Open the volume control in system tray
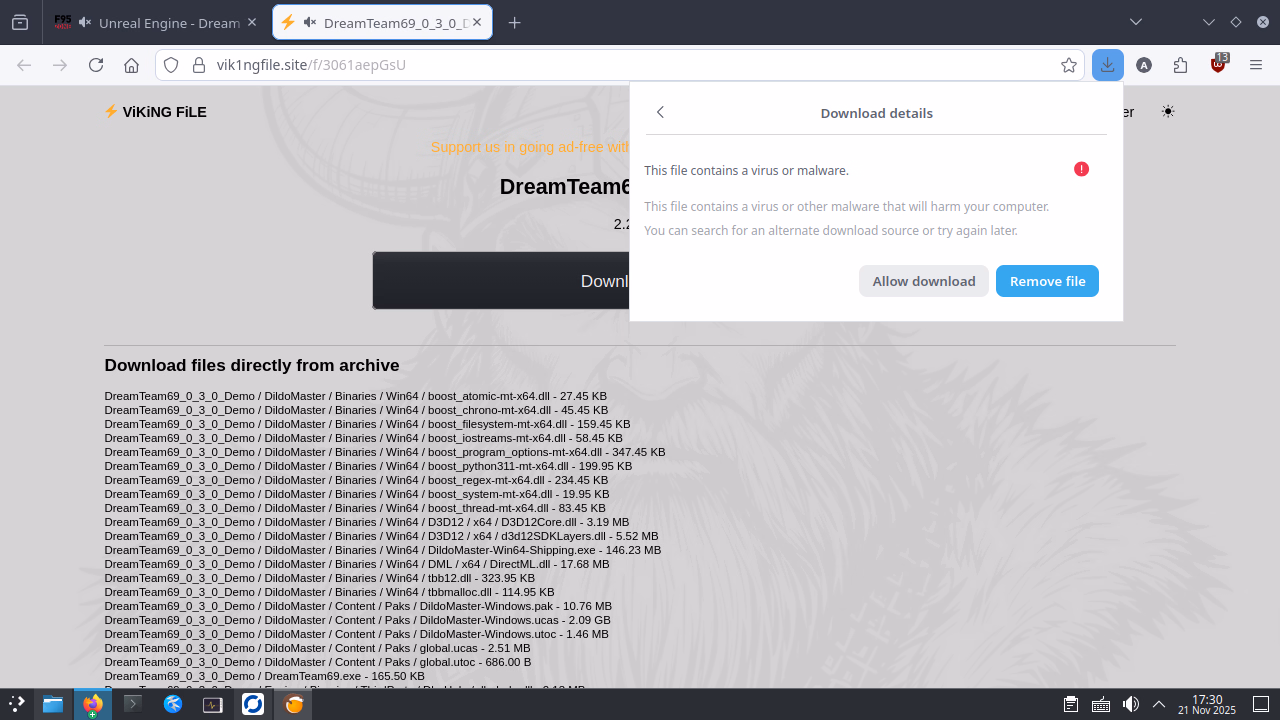The width and height of the screenshot is (1280, 720). tap(1131, 704)
